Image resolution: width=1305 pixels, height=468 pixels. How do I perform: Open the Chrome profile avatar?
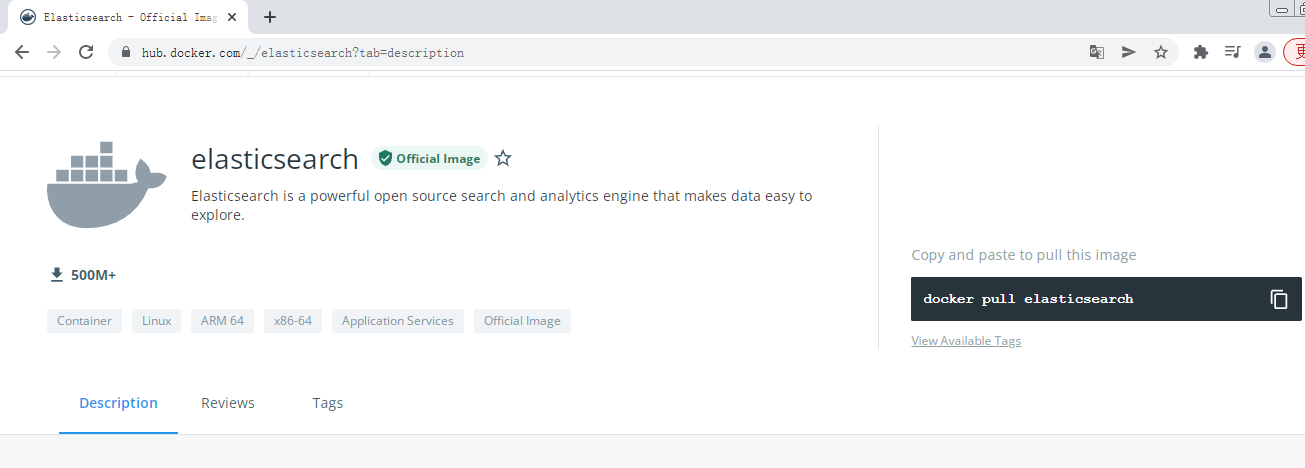1264,52
